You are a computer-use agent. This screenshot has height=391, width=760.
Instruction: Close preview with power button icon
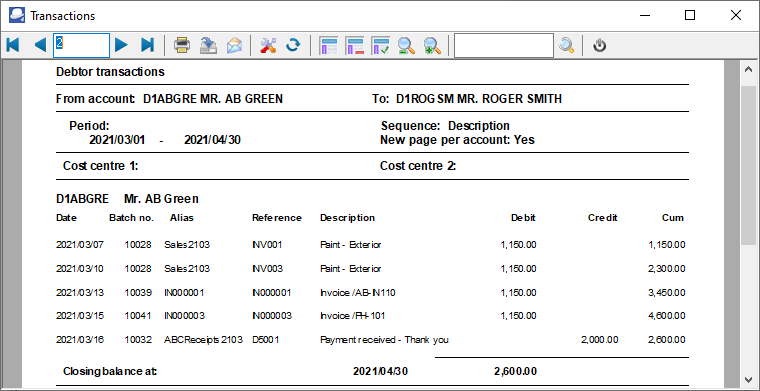tap(600, 46)
